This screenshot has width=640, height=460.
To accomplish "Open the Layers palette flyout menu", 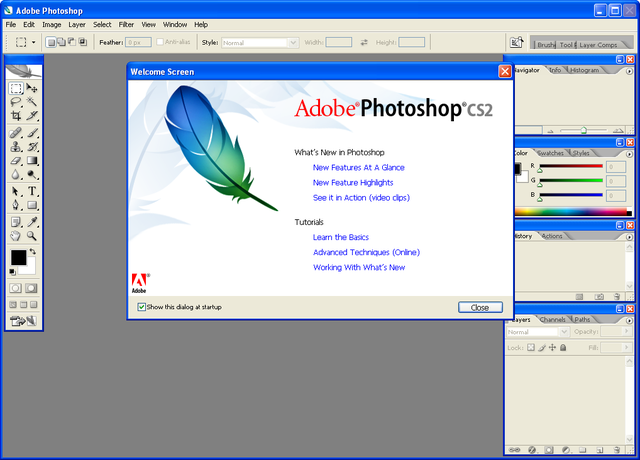I will click(x=629, y=320).
